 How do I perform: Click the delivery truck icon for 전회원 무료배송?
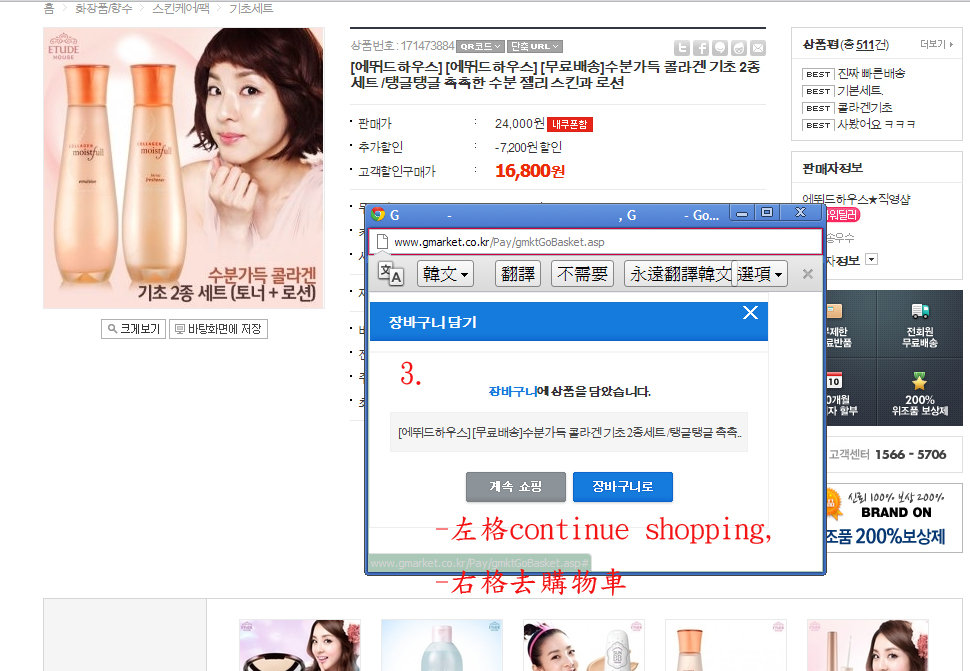click(x=920, y=310)
